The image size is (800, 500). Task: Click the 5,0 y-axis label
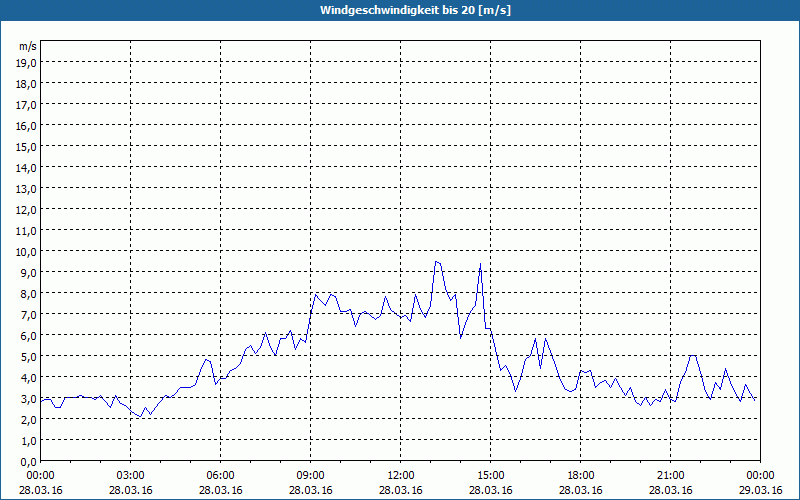(x=29, y=357)
